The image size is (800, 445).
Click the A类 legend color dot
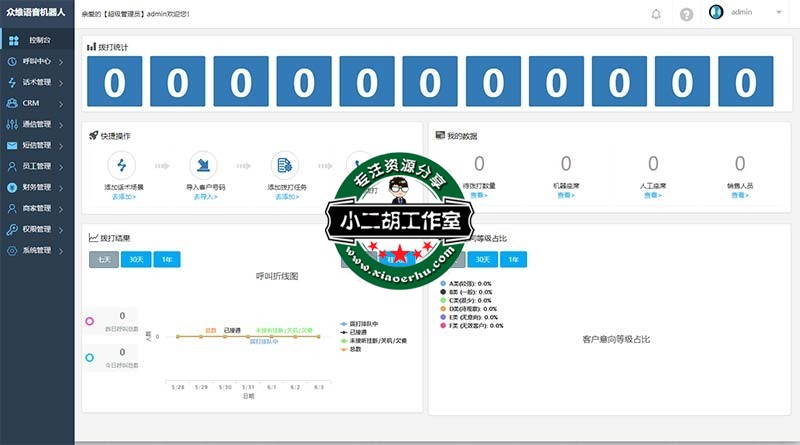point(443,284)
